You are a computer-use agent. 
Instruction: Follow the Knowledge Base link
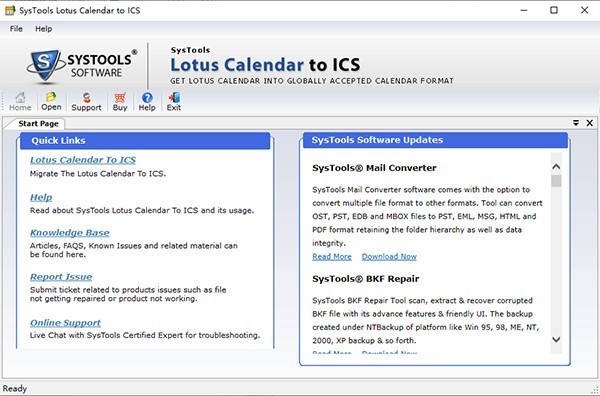pyautogui.click(x=70, y=233)
